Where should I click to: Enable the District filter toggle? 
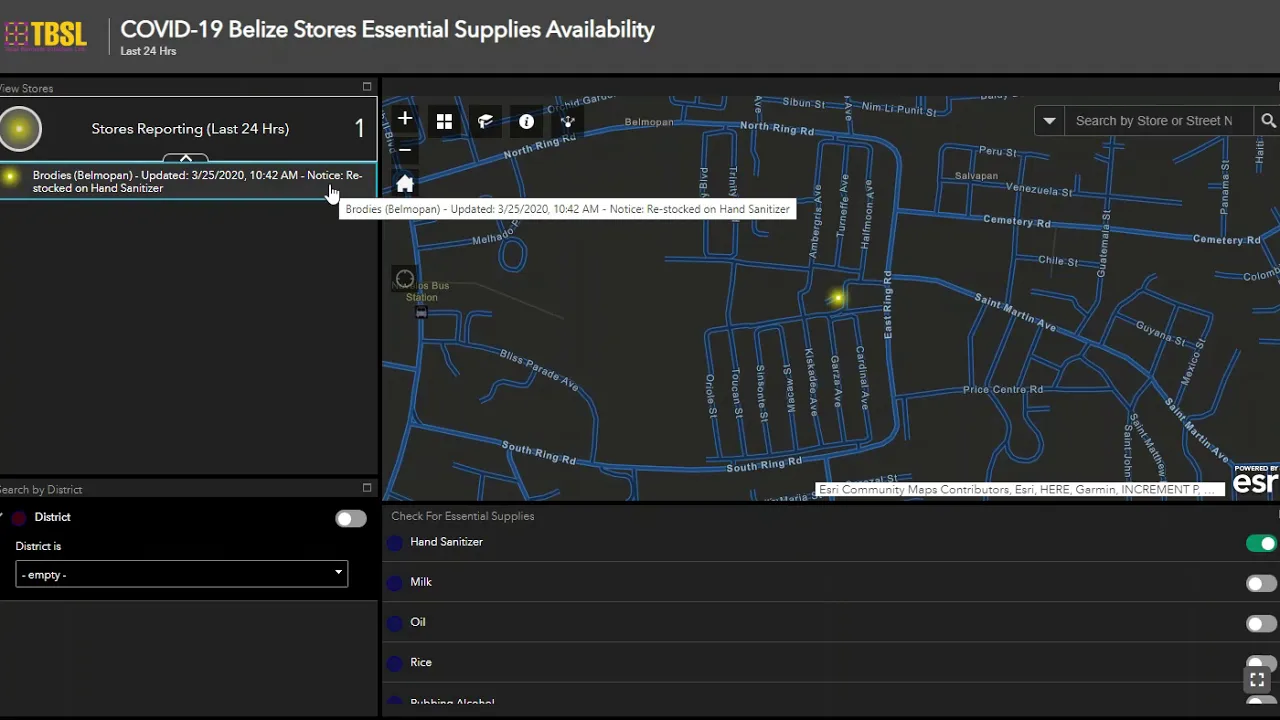[x=351, y=518]
